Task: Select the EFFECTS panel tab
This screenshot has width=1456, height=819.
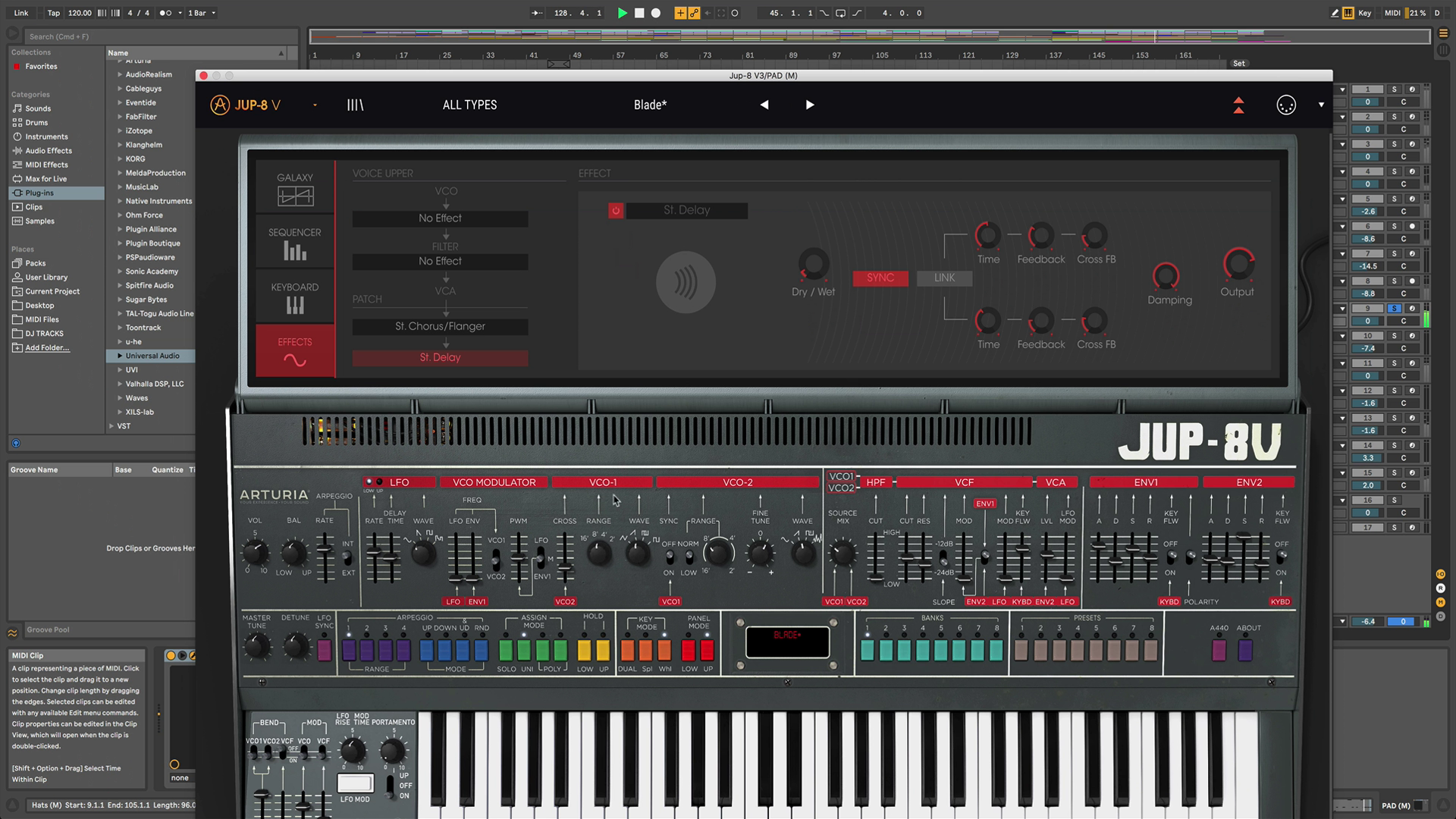Action: click(295, 351)
